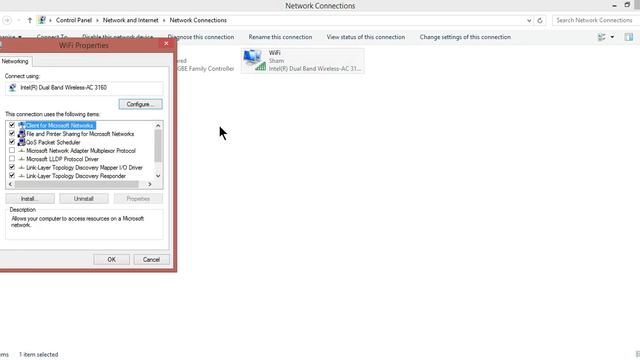Open the change view icon
Image resolution: width=640 pixels, height=360 pixels.
click(601, 37)
